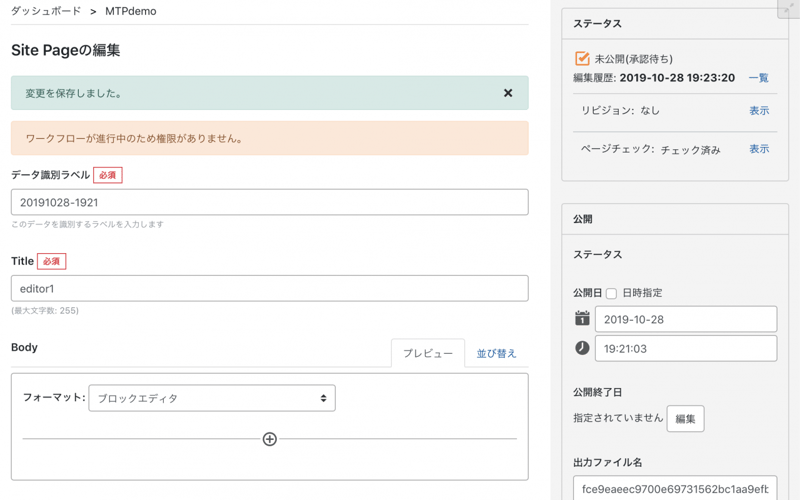Image resolution: width=800 pixels, height=500 pixels.
Task: Dismiss the saved changes alert with X
Action: click(x=508, y=93)
